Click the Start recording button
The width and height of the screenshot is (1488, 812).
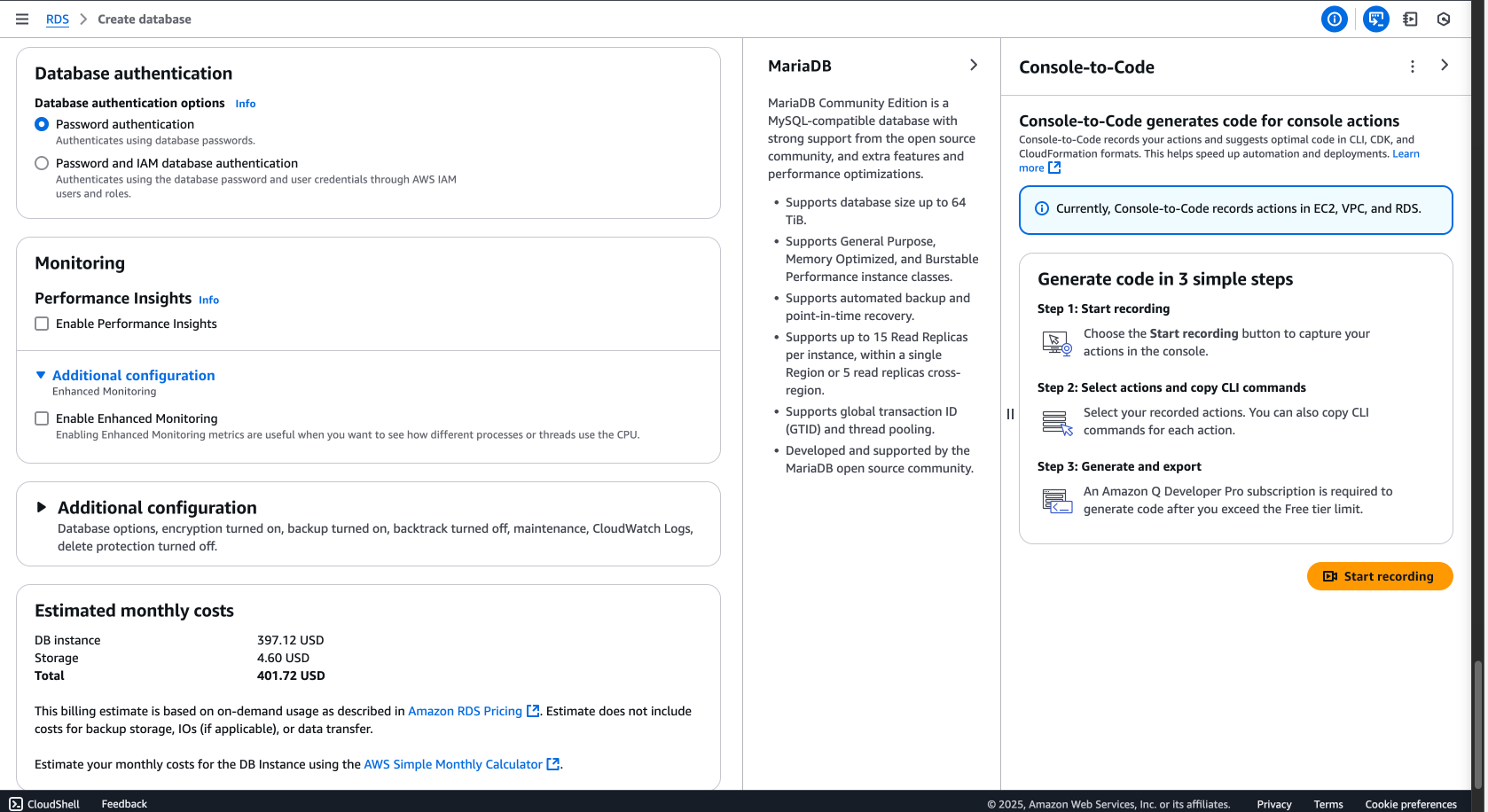click(x=1379, y=576)
